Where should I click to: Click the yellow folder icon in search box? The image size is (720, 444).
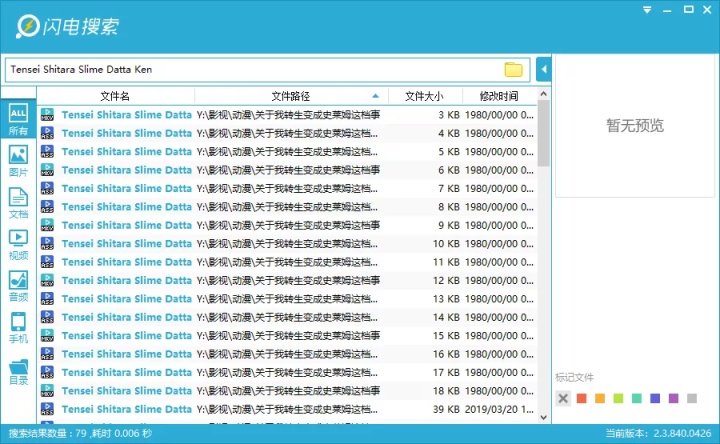pyautogui.click(x=513, y=69)
